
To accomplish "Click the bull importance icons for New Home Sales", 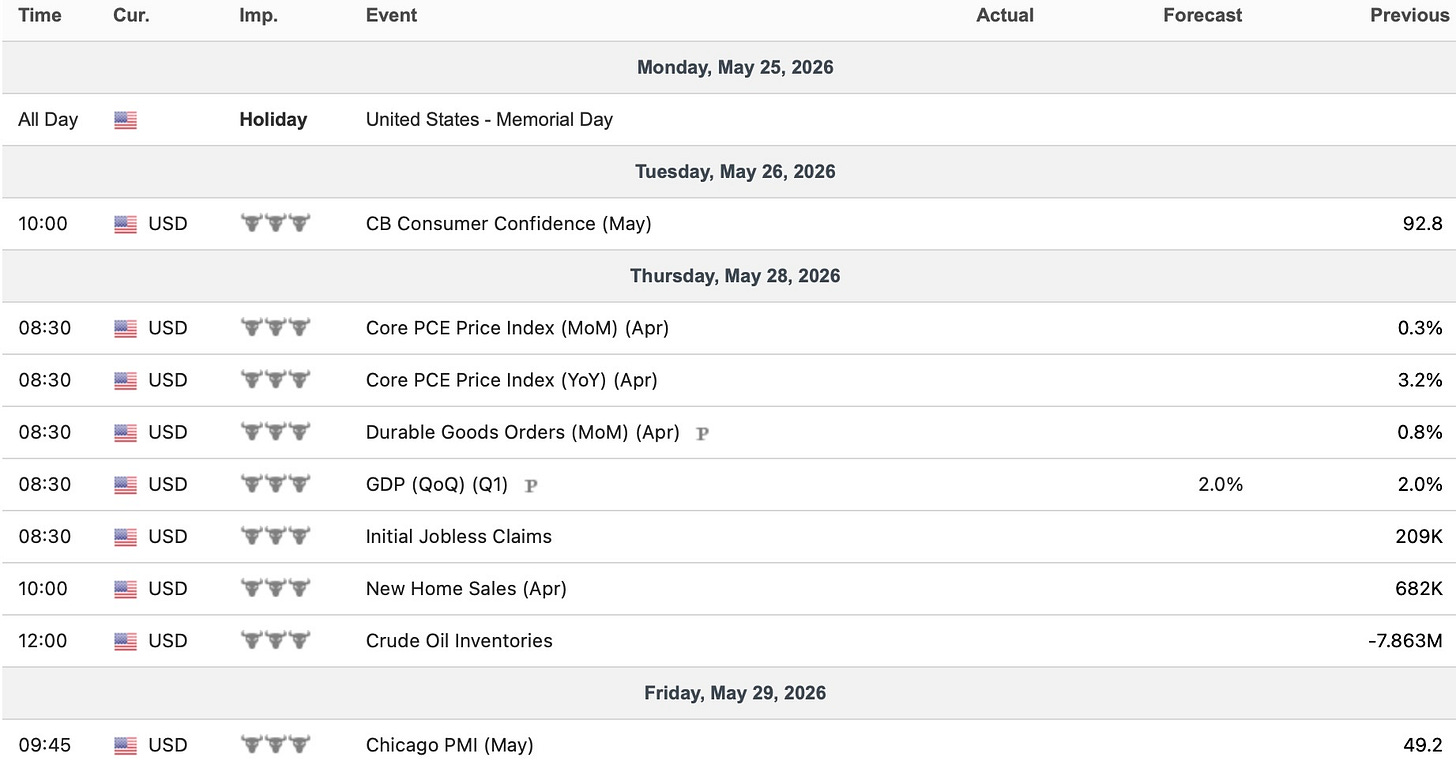I will click(276, 589).
